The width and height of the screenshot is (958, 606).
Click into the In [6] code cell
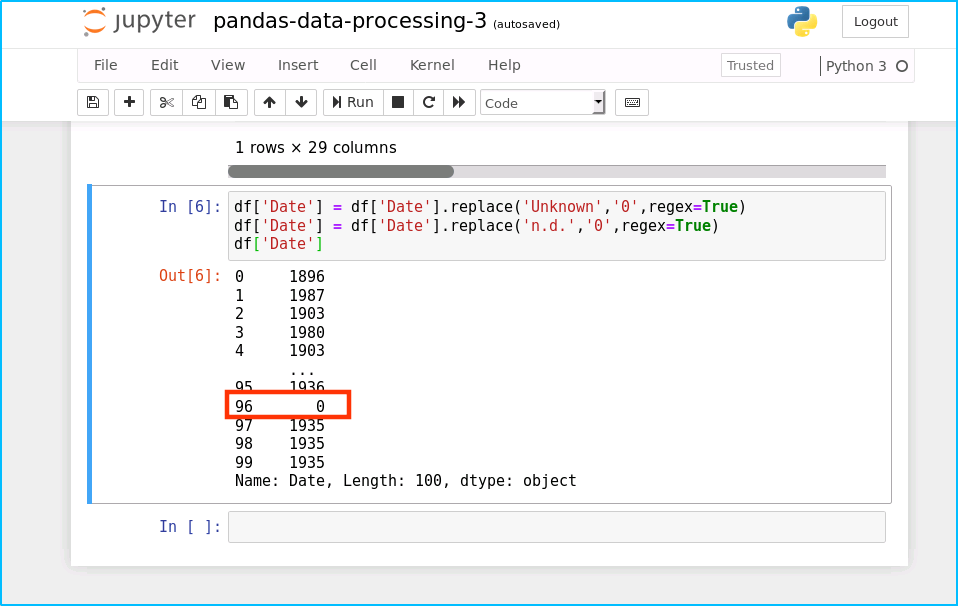[x=557, y=225]
